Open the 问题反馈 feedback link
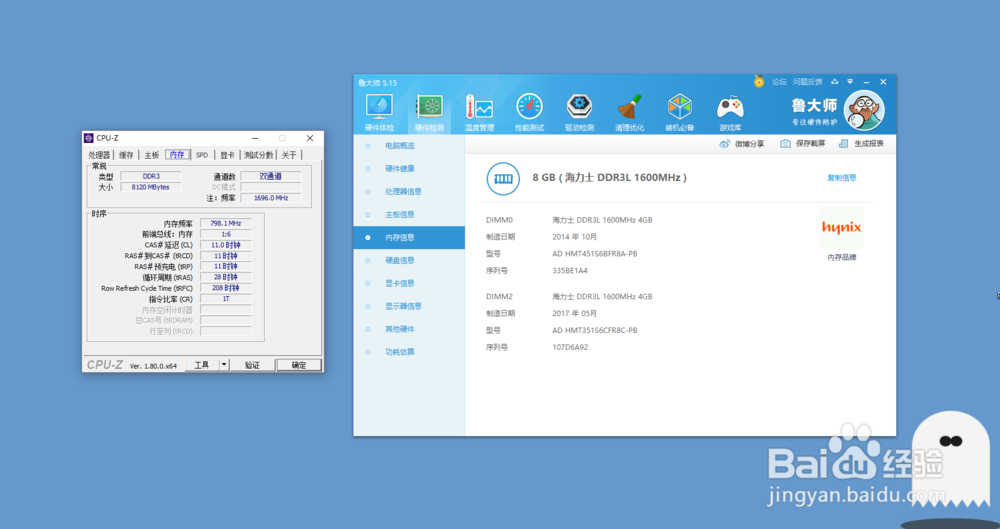Screen dimensions: 1000x529 click(x=807, y=82)
